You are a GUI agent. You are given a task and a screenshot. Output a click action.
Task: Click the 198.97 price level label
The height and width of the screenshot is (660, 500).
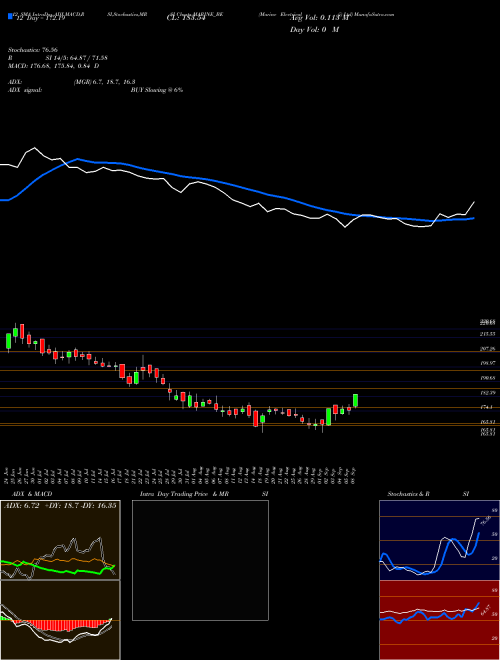(488, 363)
